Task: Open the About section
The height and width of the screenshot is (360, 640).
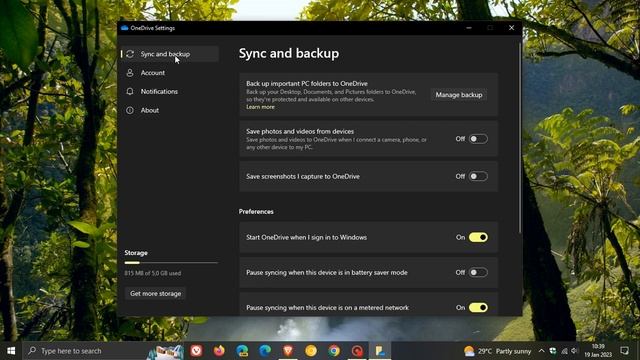Action: (x=170, y=110)
